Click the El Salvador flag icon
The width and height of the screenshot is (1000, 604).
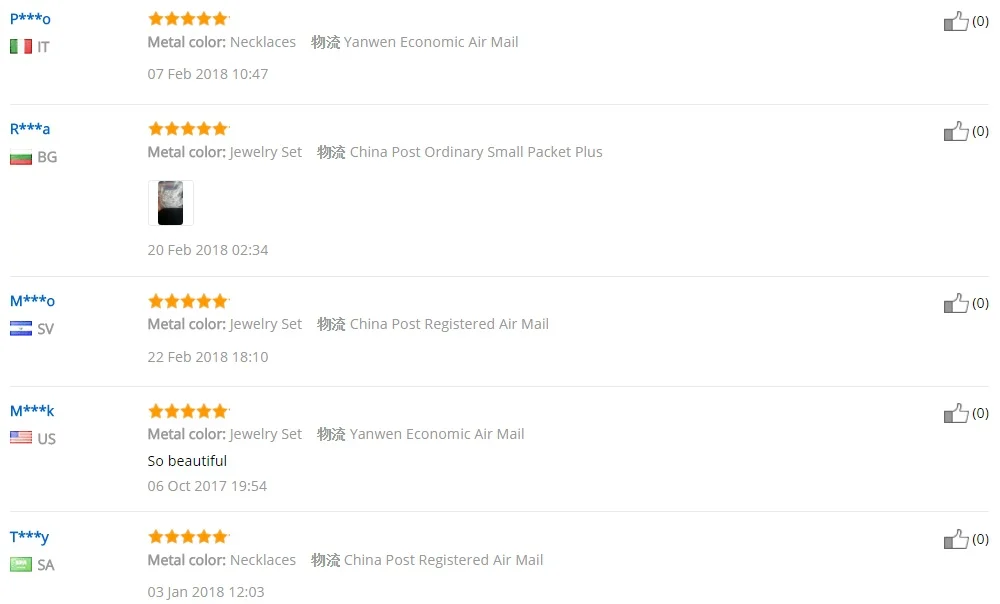pos(21,328)
